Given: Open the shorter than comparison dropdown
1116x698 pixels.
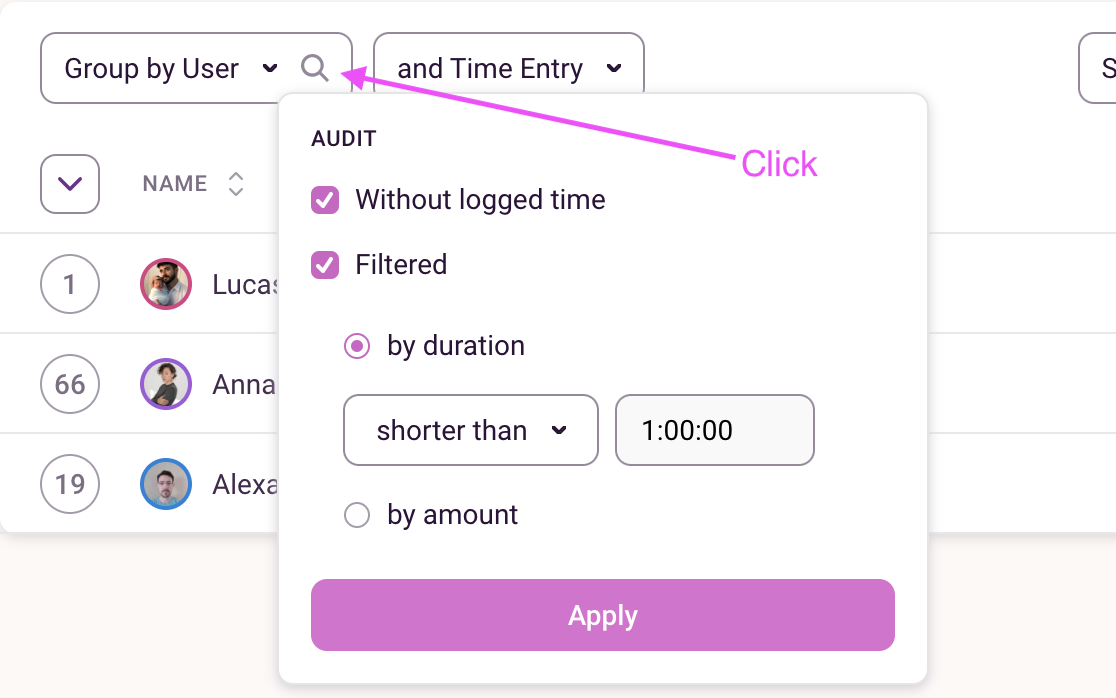Looking at the screenshot, I should pyautogui.click(x=470, y=430).
